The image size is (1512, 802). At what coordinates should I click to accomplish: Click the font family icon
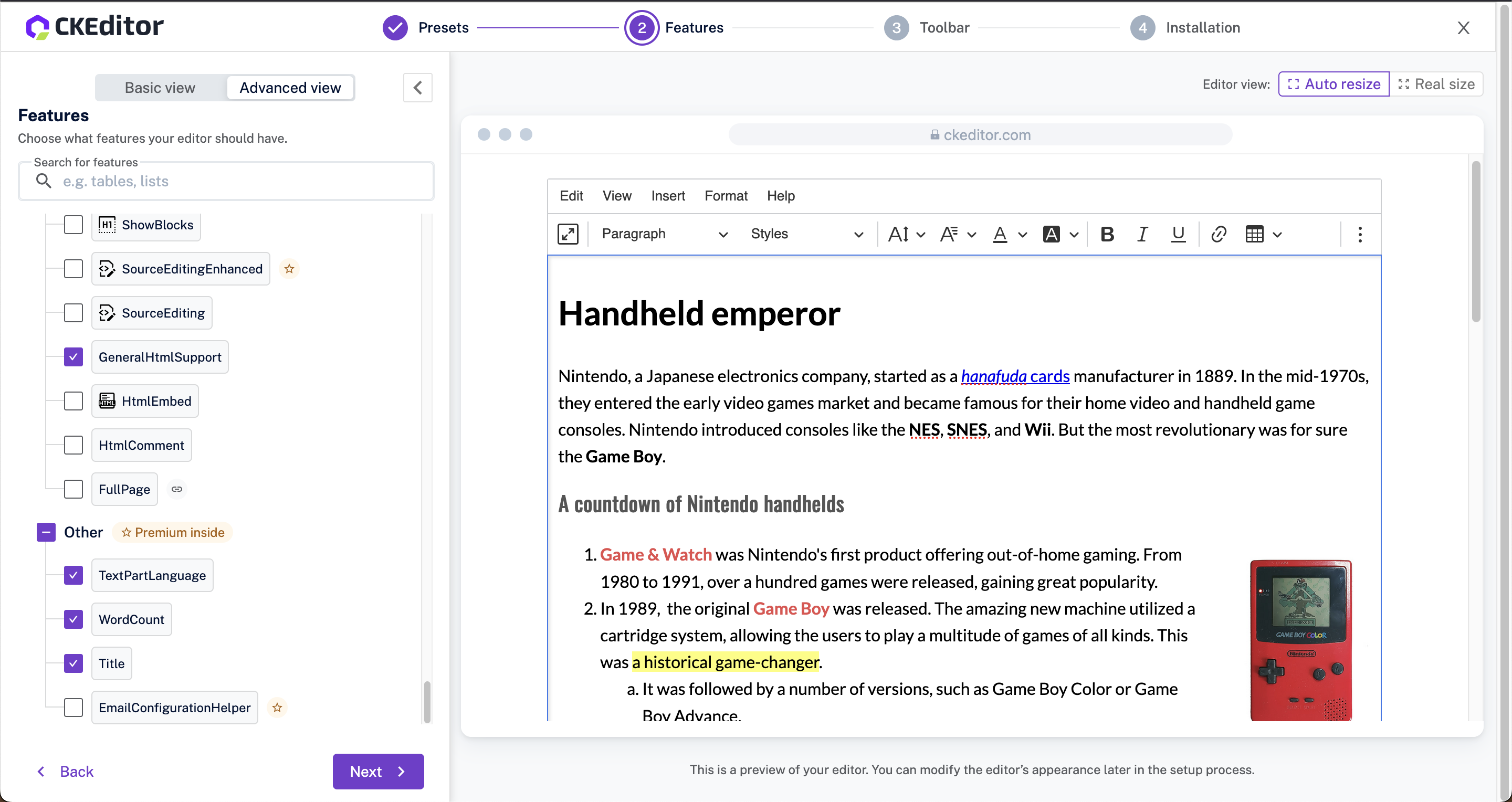(949, 234)
